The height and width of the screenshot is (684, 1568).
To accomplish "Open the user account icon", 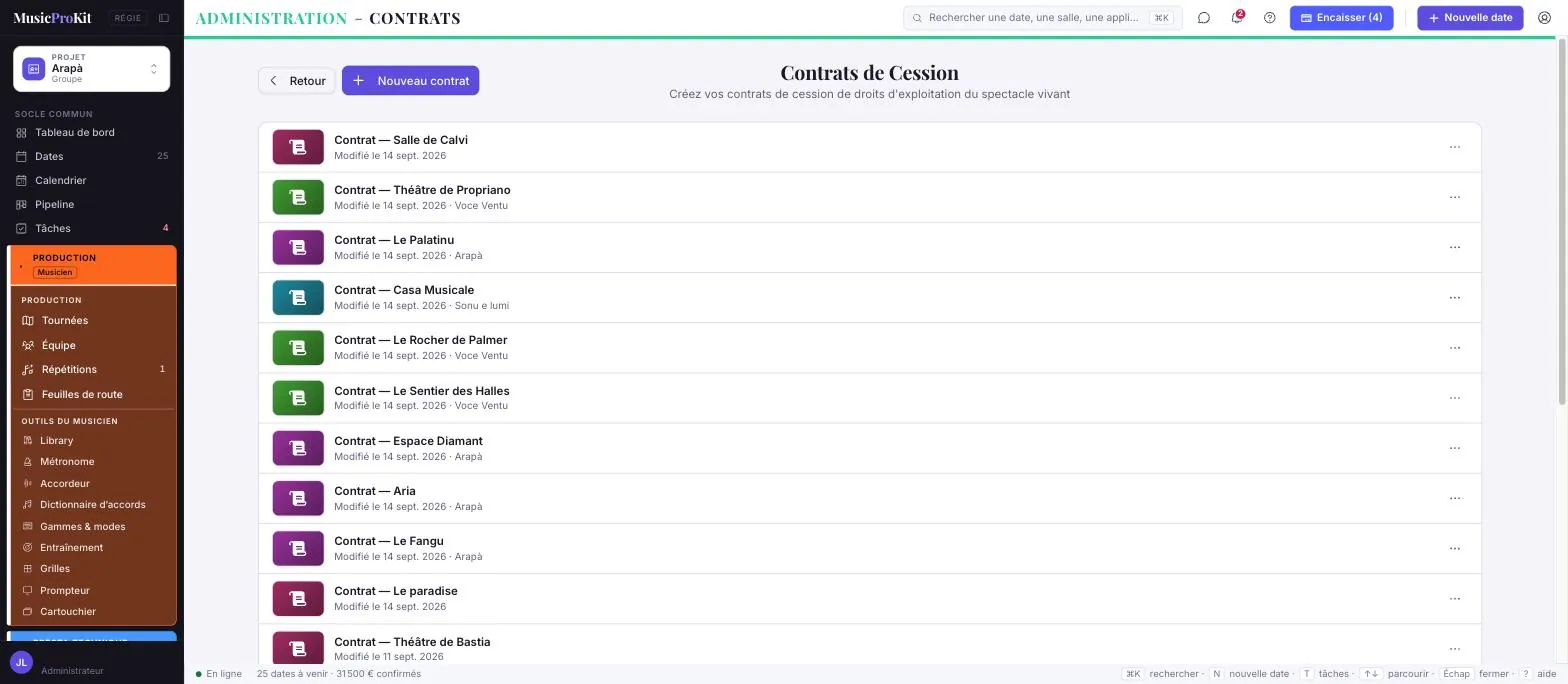I will (x=1544, y=18).
